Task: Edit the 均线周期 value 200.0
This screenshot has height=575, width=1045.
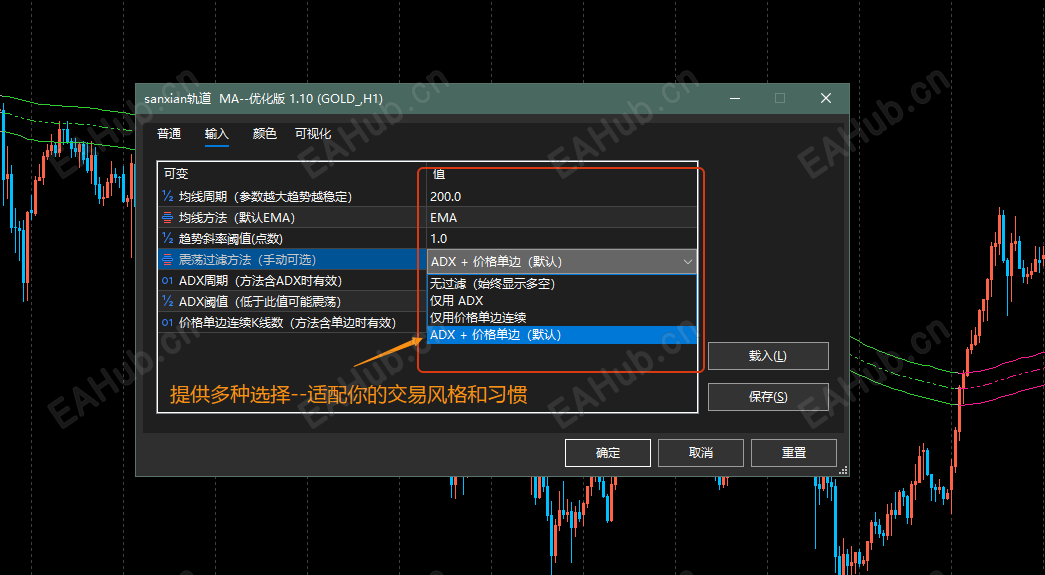Action: click(x=561, y=197)
